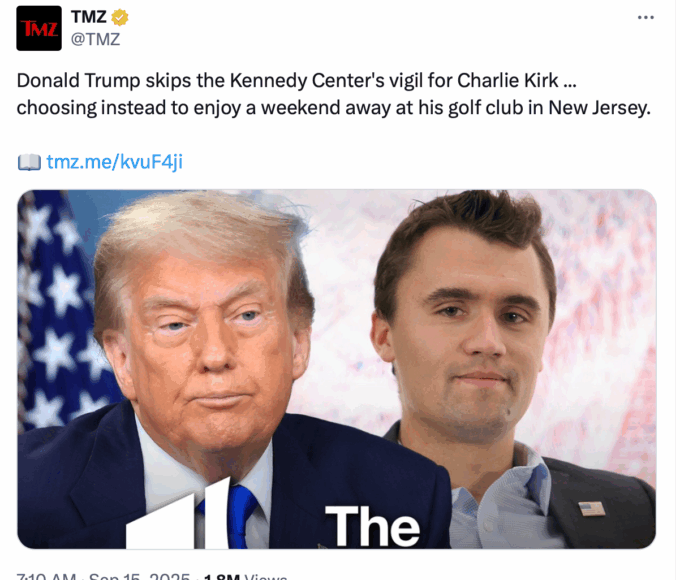Screen dimensions: 680x580
Task: Open the @TMZ handle link
Action: click(95, 39)
